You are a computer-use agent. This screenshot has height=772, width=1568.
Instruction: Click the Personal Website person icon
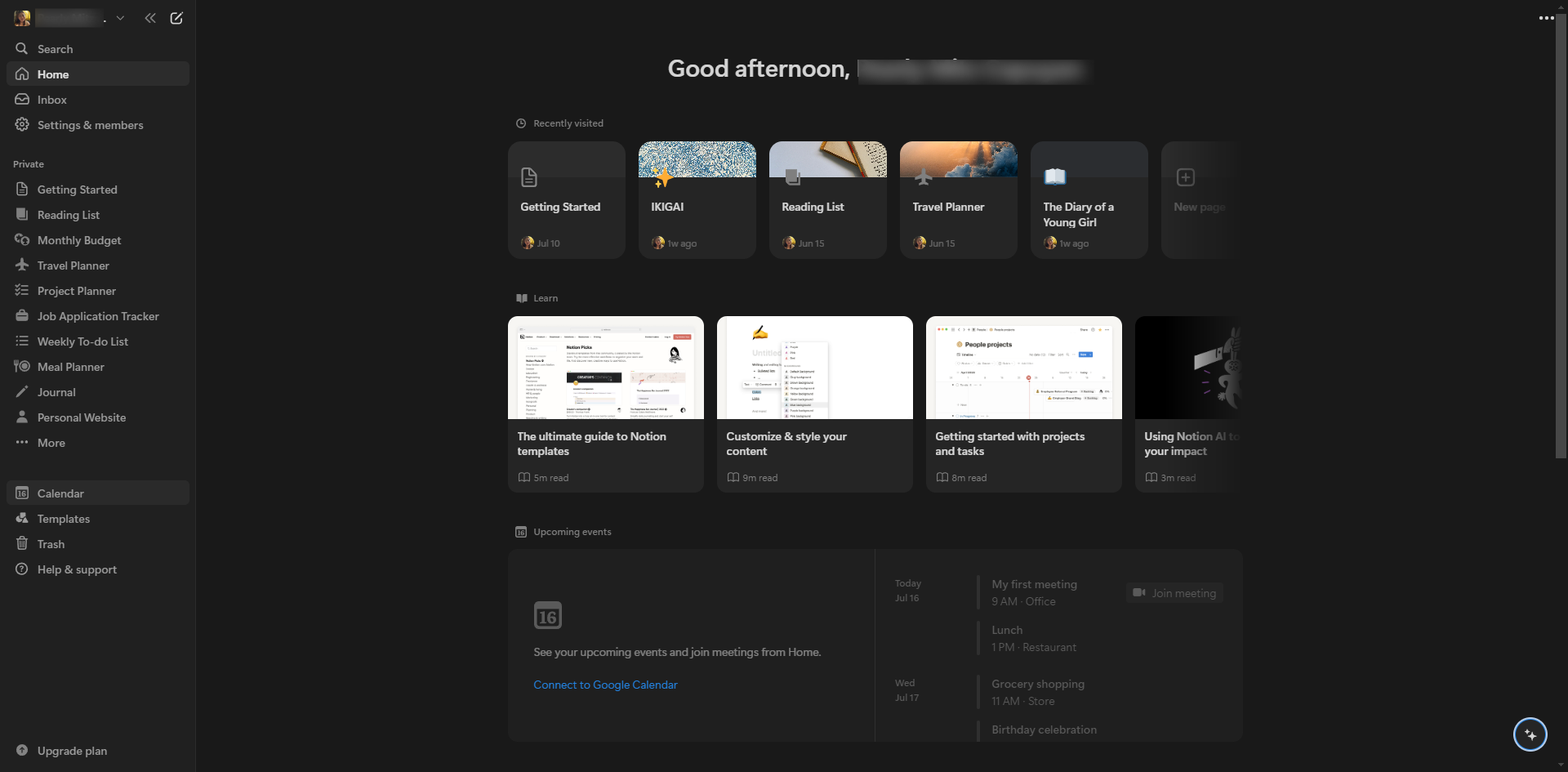(22, 417)
